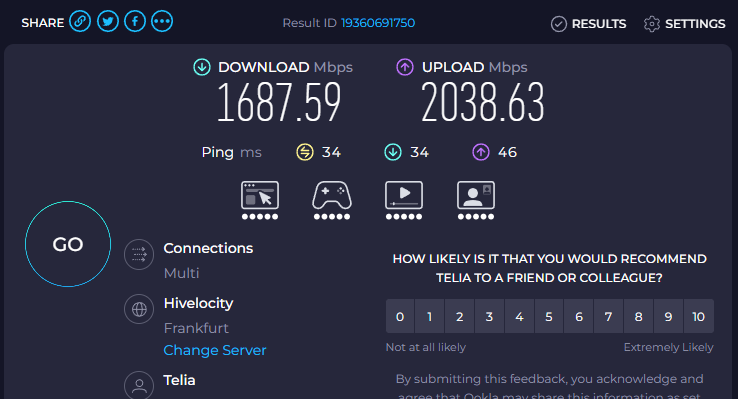Rate recommendation score 9

pos(668,316)
